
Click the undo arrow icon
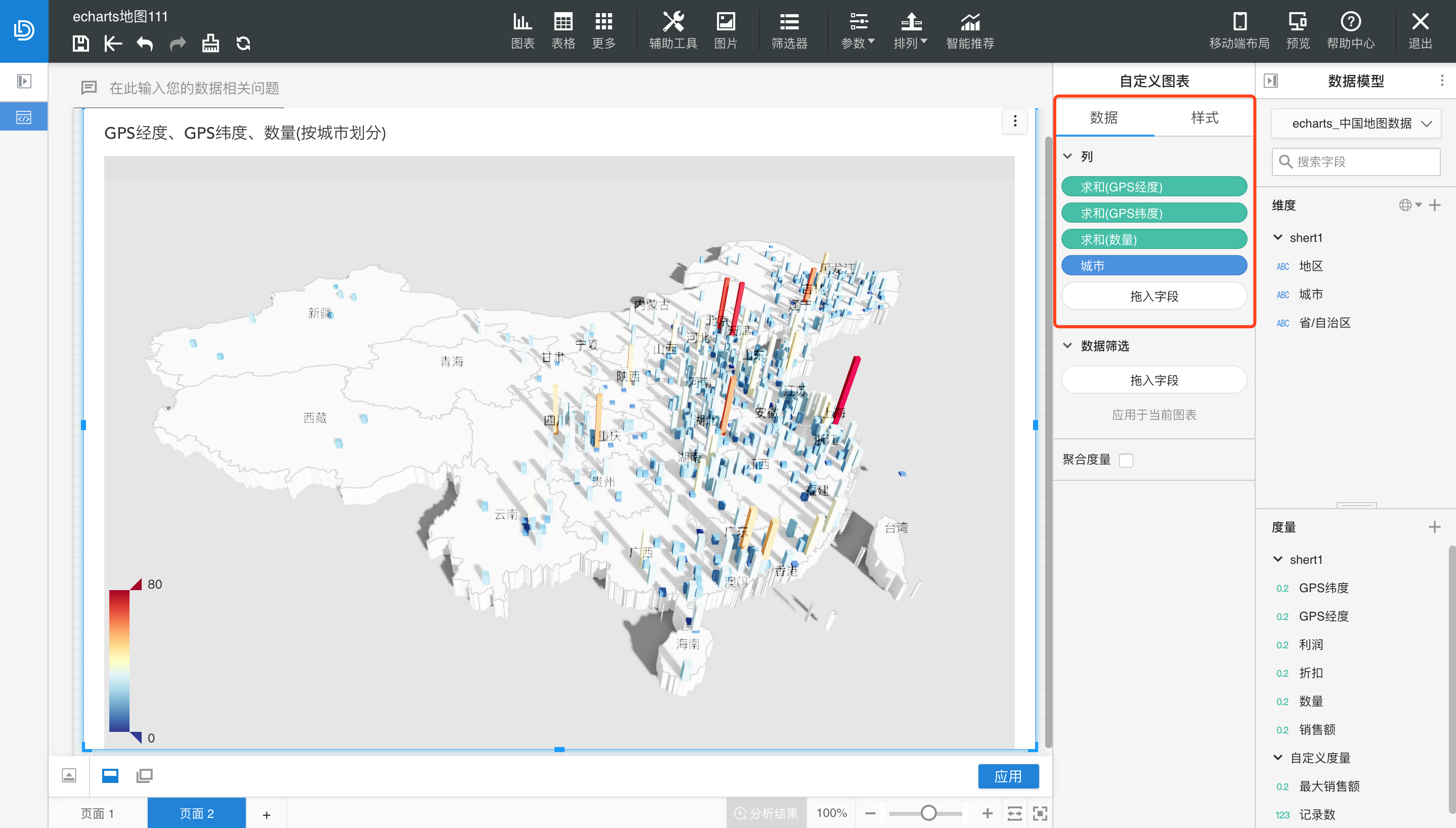145,43
